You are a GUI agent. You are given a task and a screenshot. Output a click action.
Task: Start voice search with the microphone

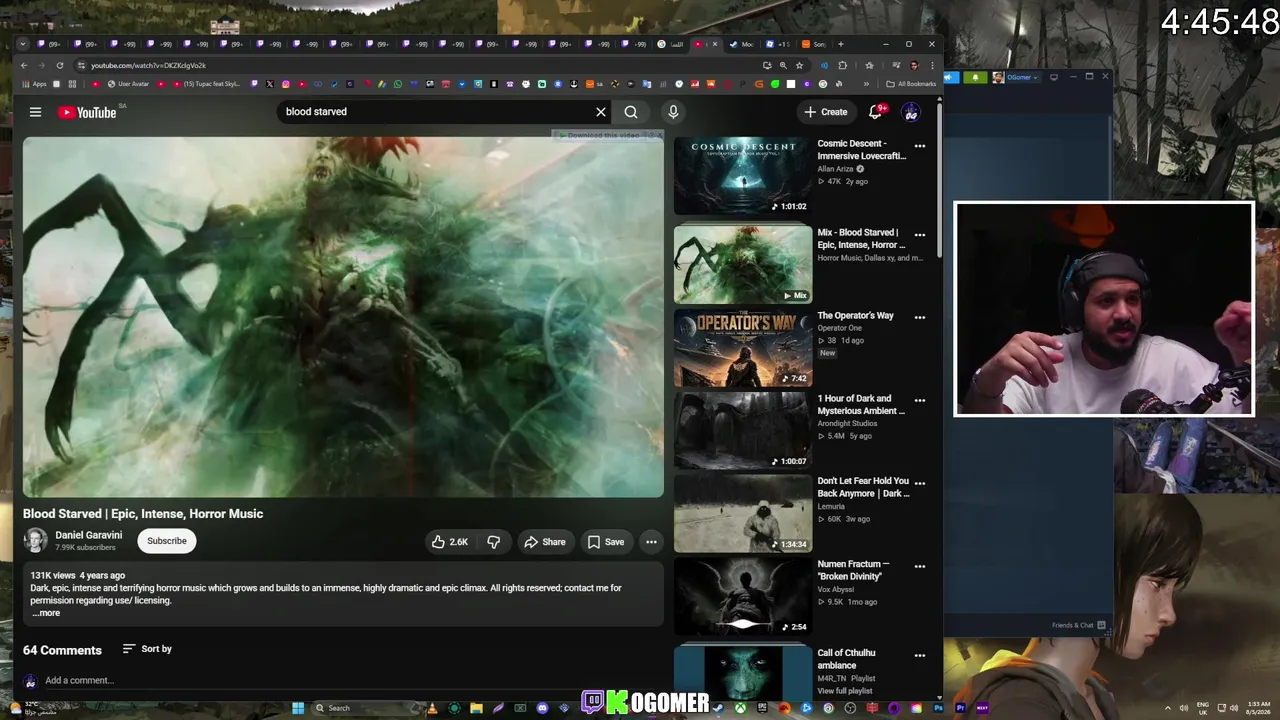click(673, 112)
